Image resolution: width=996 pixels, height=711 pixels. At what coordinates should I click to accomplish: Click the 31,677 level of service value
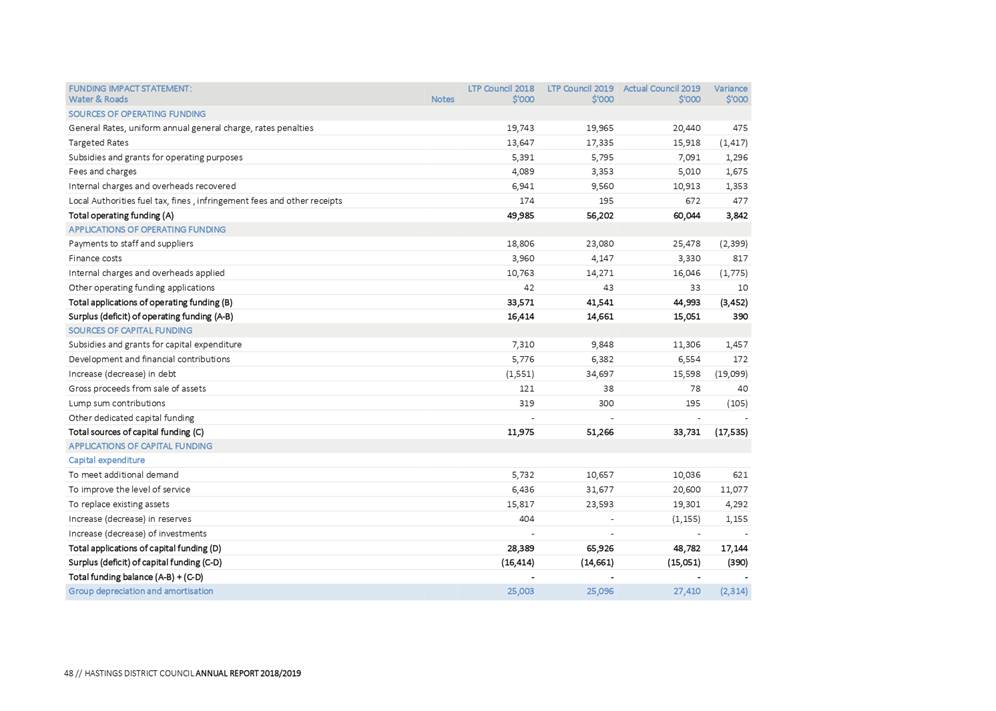[x=600, y=490]
